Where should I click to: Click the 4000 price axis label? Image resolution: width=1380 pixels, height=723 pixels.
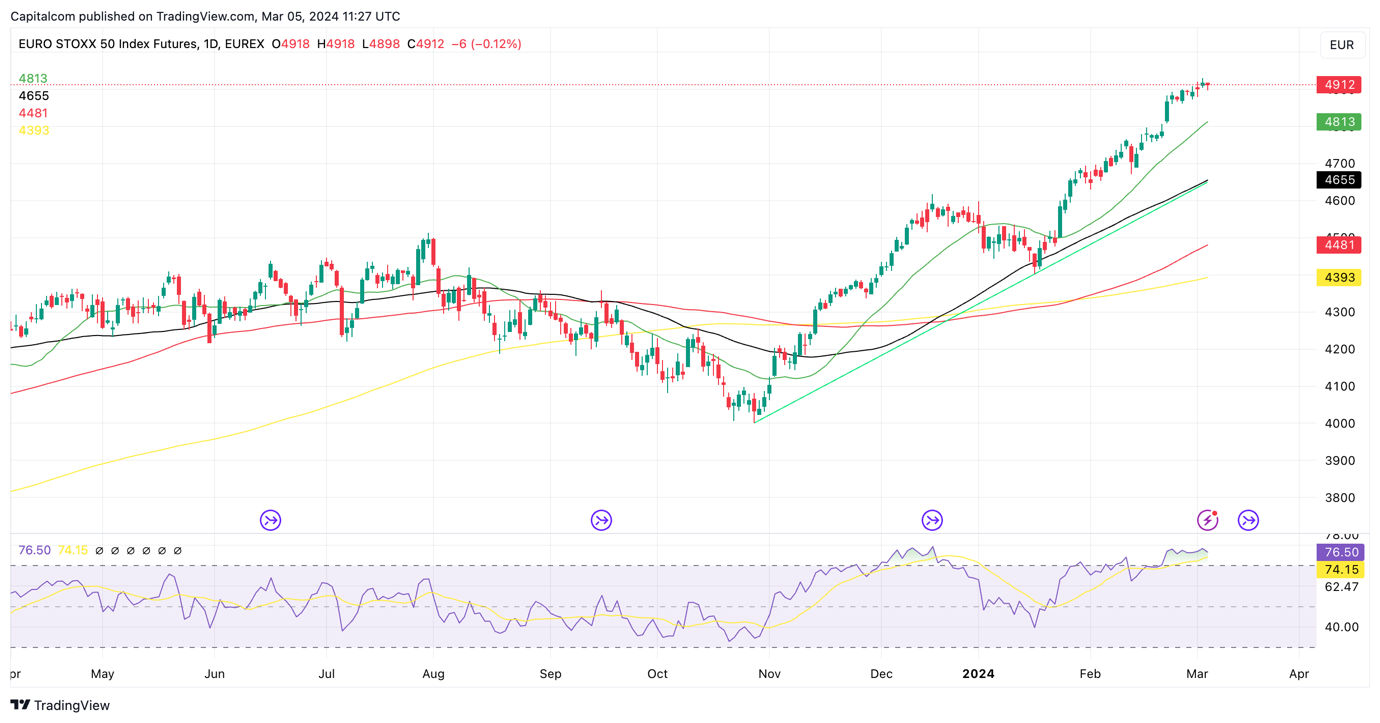[x=1340, y=423]
